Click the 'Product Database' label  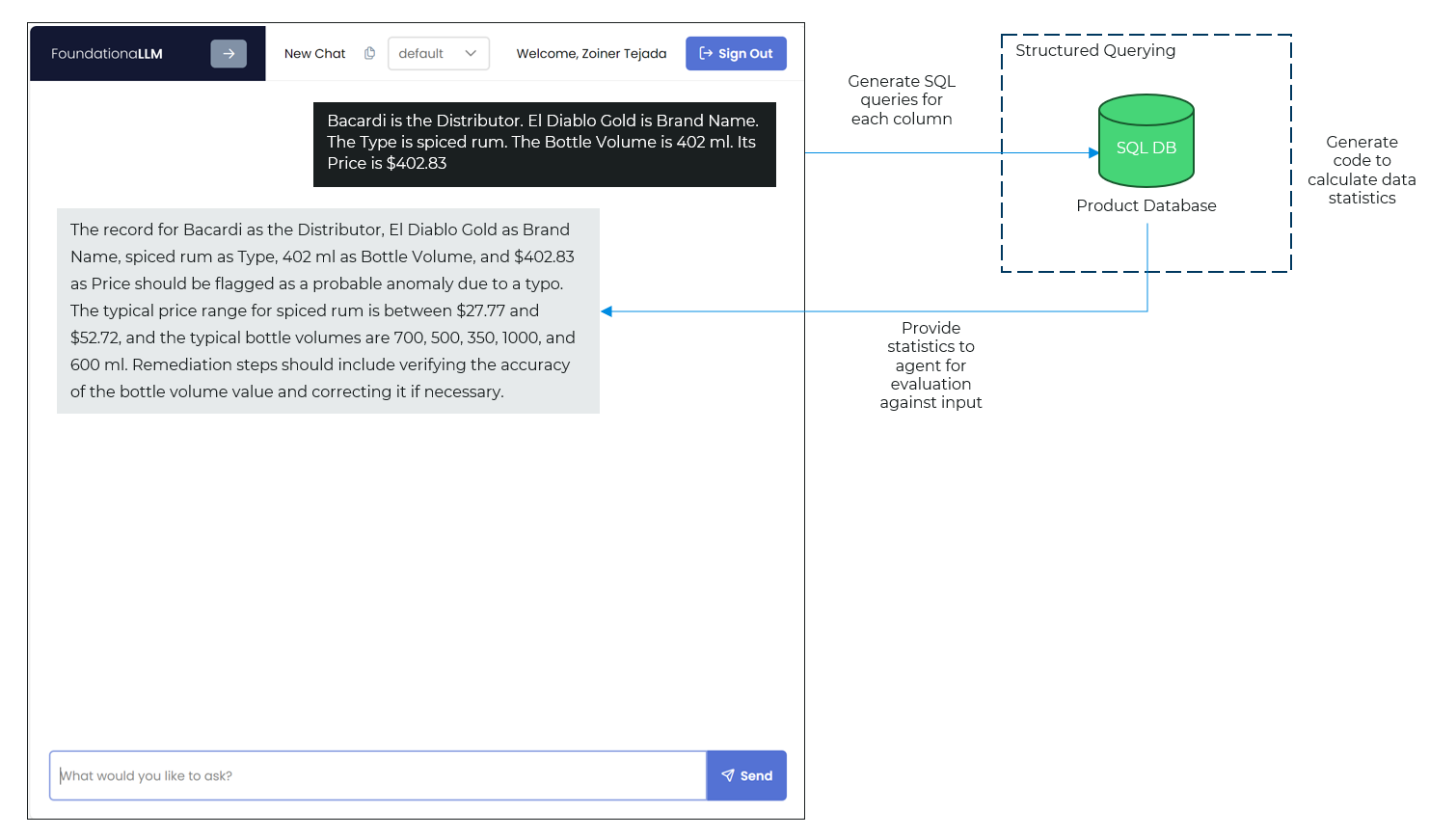pos(1146,205)
